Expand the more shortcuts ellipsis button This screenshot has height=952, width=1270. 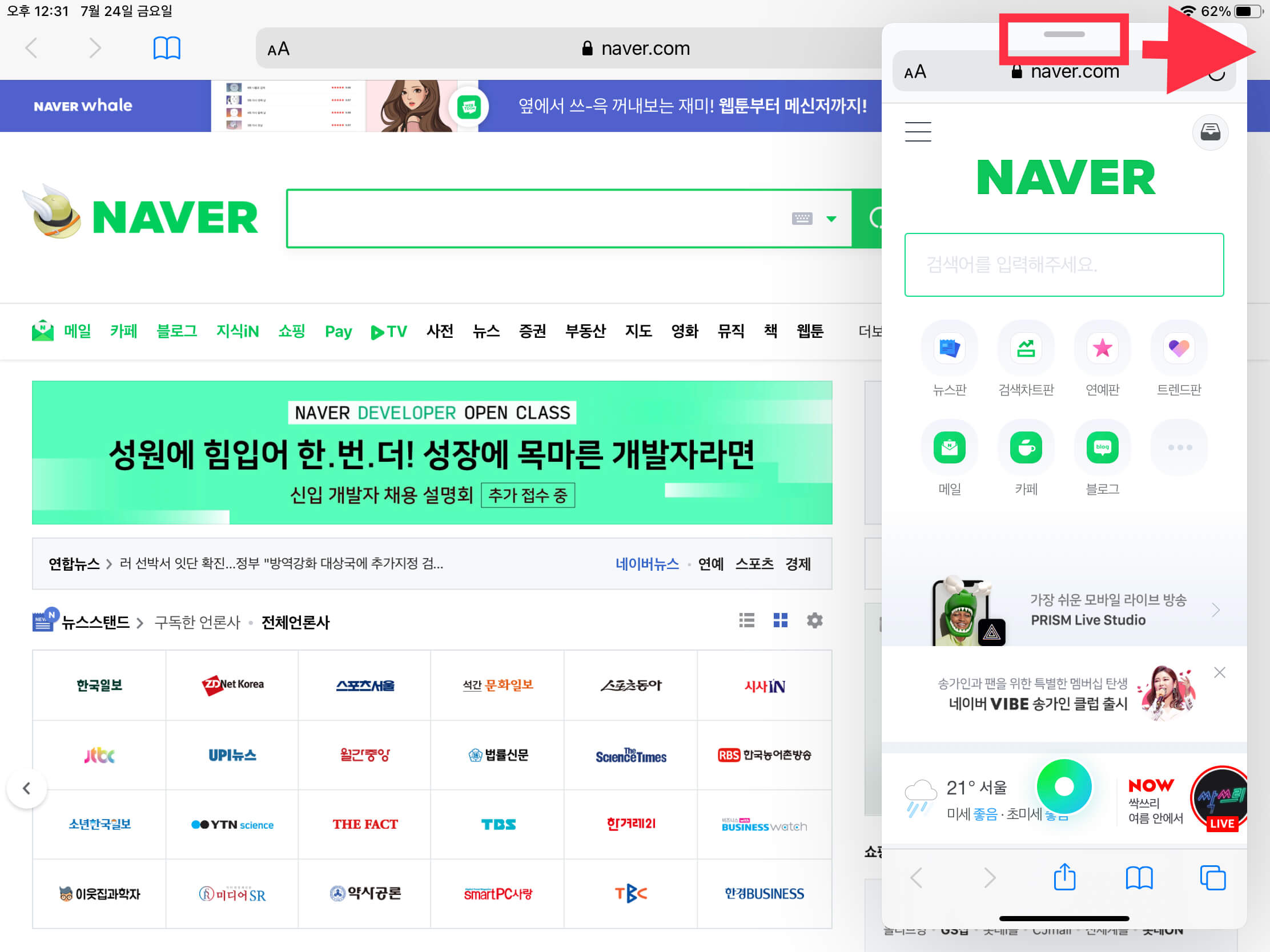coord(1179,447)
